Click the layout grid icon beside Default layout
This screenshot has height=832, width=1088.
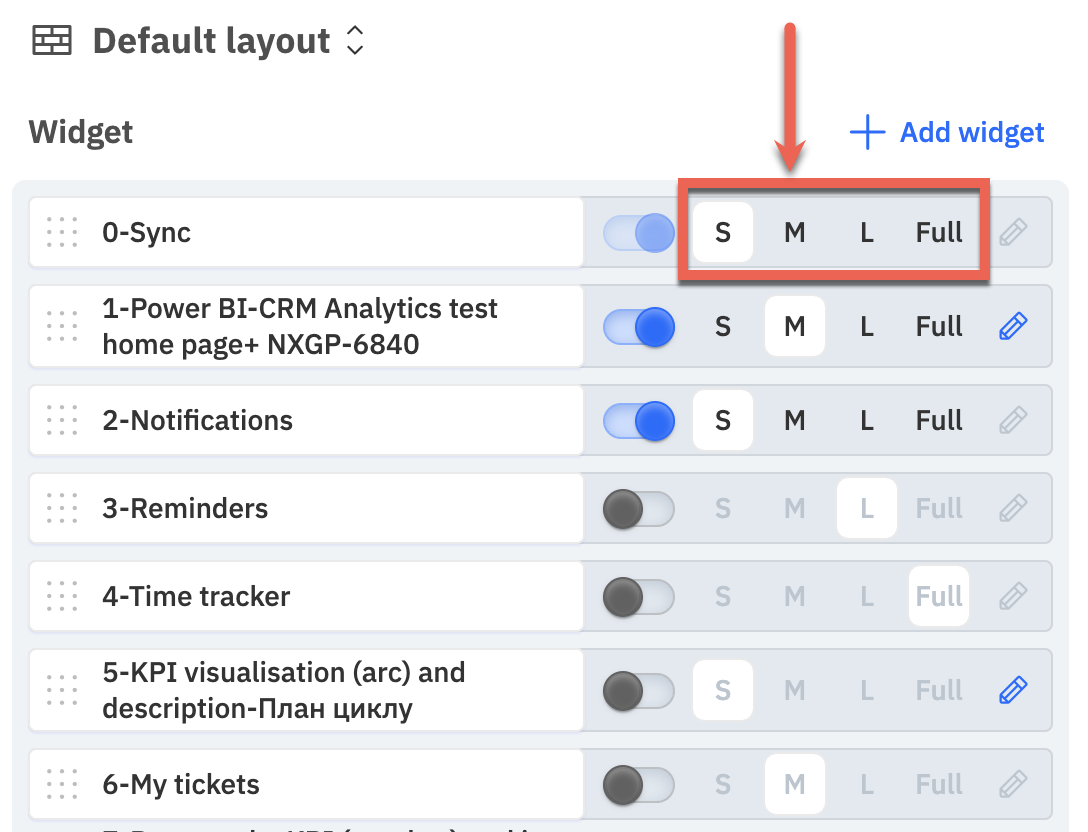pyautogui.click(x=52, y=40)
